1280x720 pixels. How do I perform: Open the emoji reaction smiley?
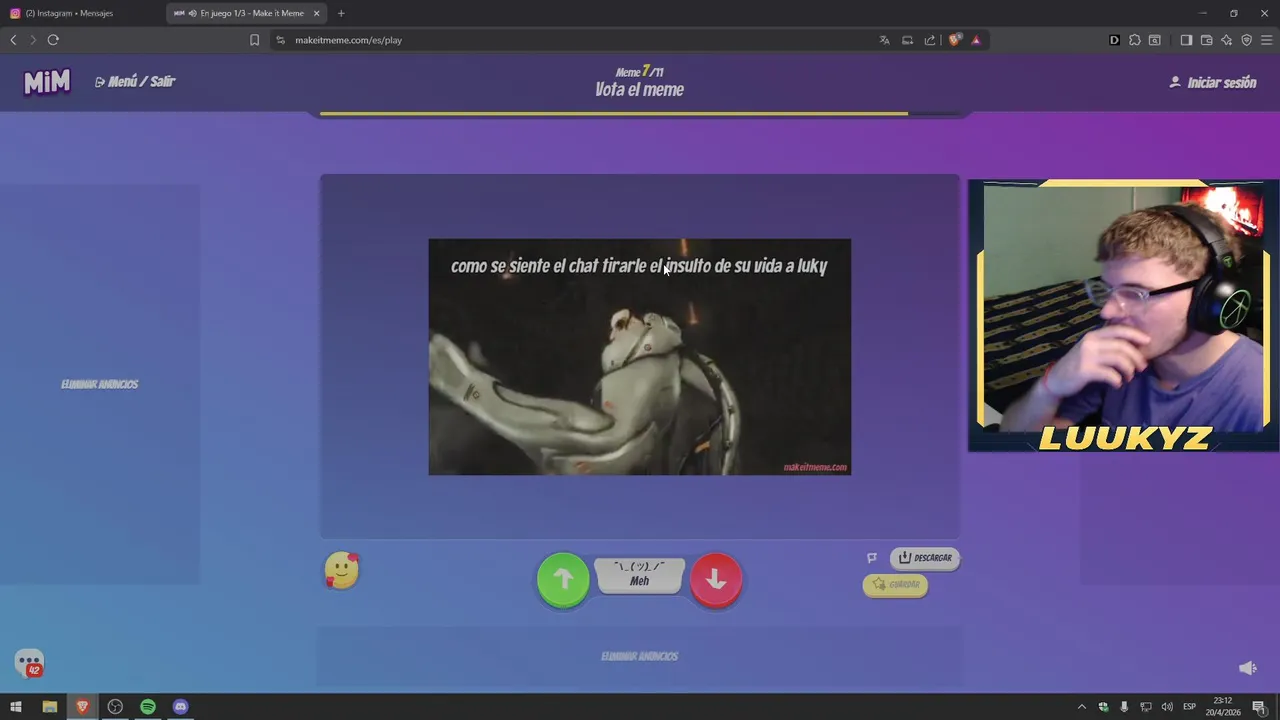pyautogui.click(x=342, y=570)
